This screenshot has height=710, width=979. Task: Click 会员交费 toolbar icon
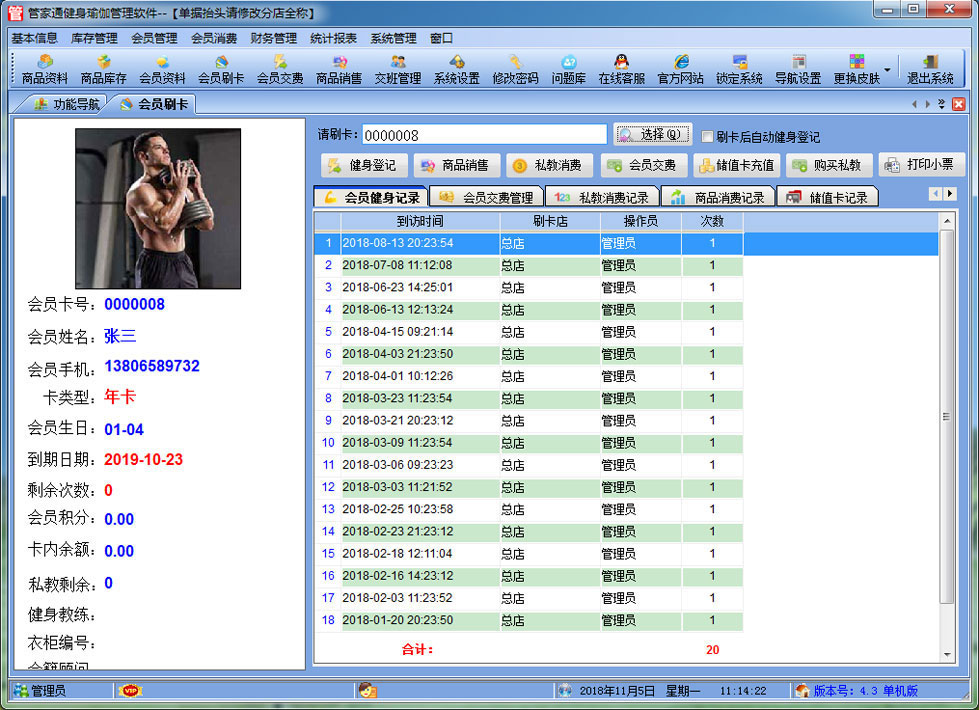tap(280, 69)
